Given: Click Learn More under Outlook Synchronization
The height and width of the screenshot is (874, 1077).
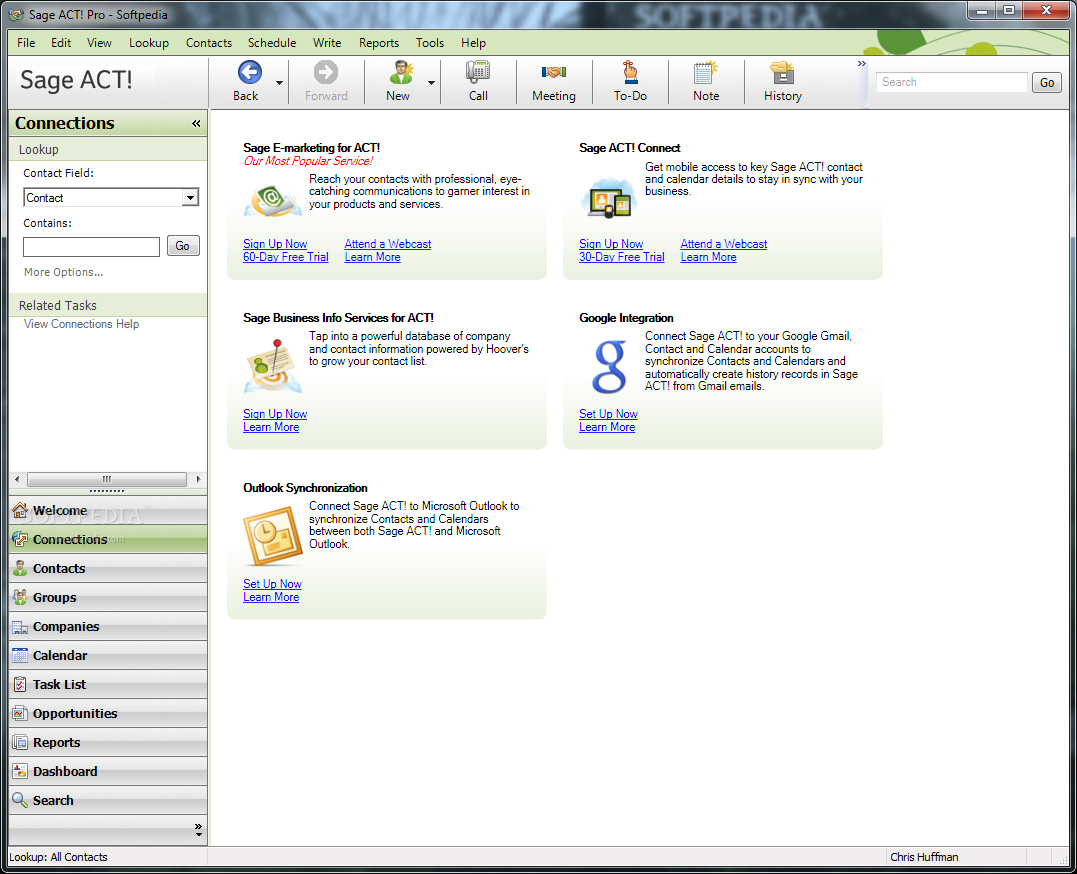Looking at the screenshot, I should (271, 597).
